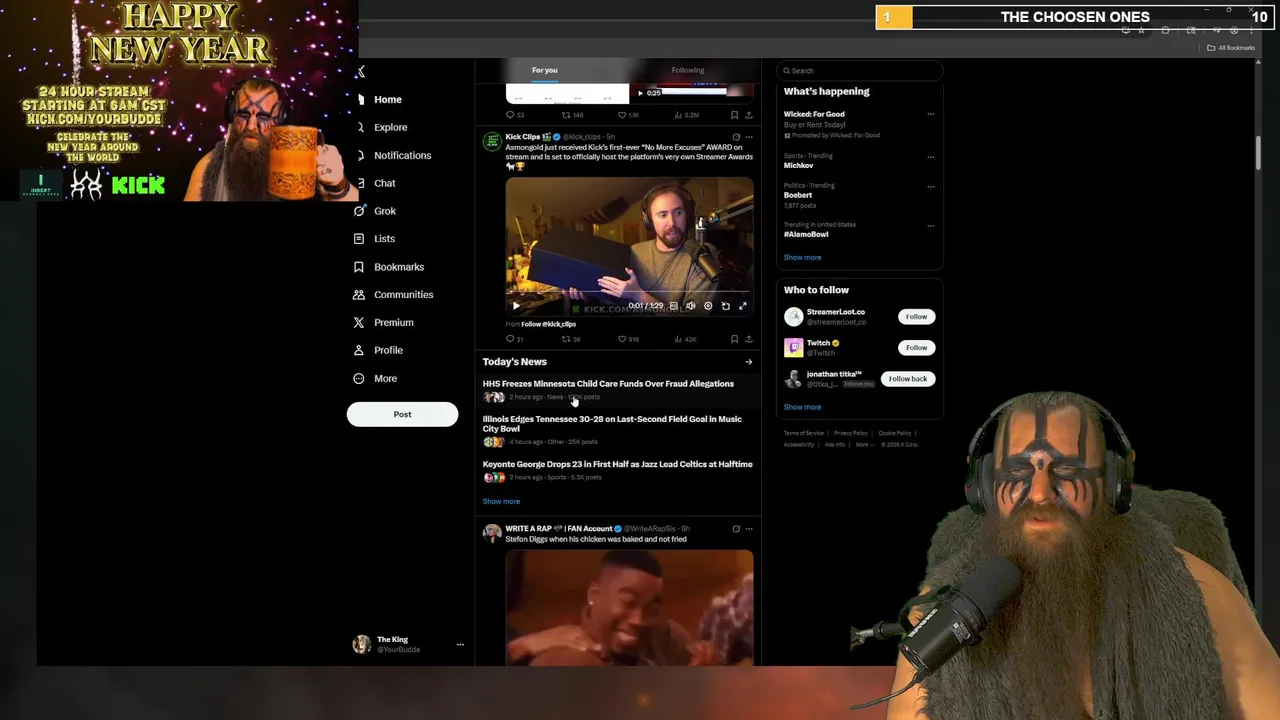1280x720 pixels.
Task: Open Grok explain icon on Kick Clips post
Action: (x=736, y=137)
